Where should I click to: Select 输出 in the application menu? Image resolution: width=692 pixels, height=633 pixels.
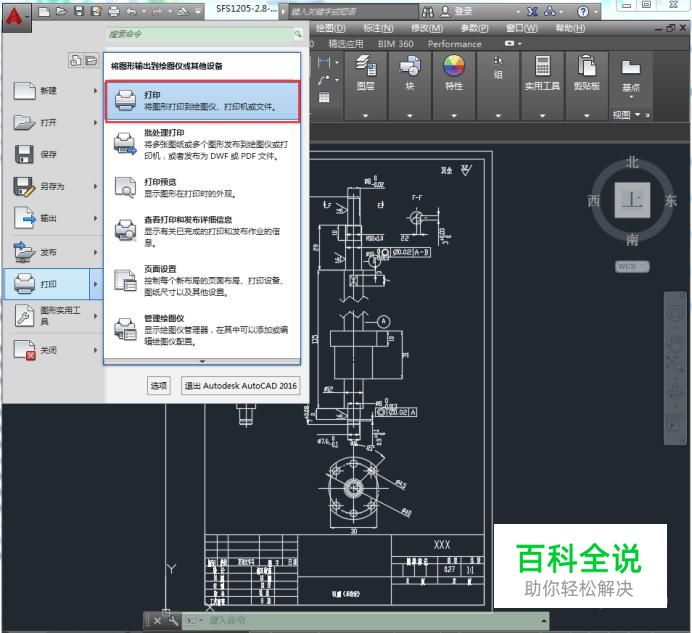pos(53,219)
